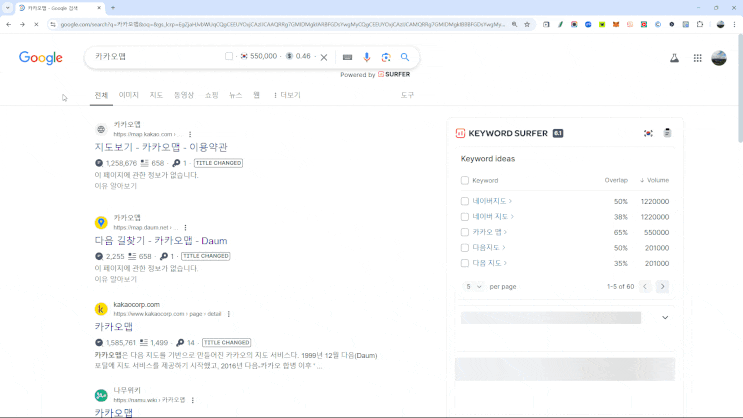Check the 다음지도 keyword checkbox
This screenshot has height=418, width=743.
point(465,248)
